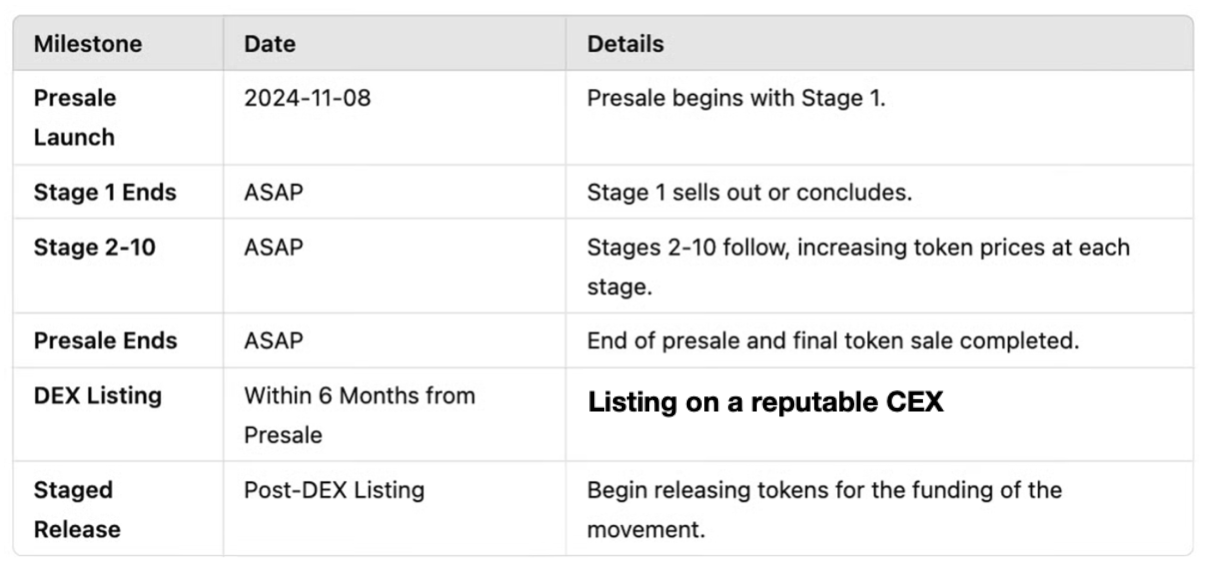Click the Details column header

(x=625, y=44)
